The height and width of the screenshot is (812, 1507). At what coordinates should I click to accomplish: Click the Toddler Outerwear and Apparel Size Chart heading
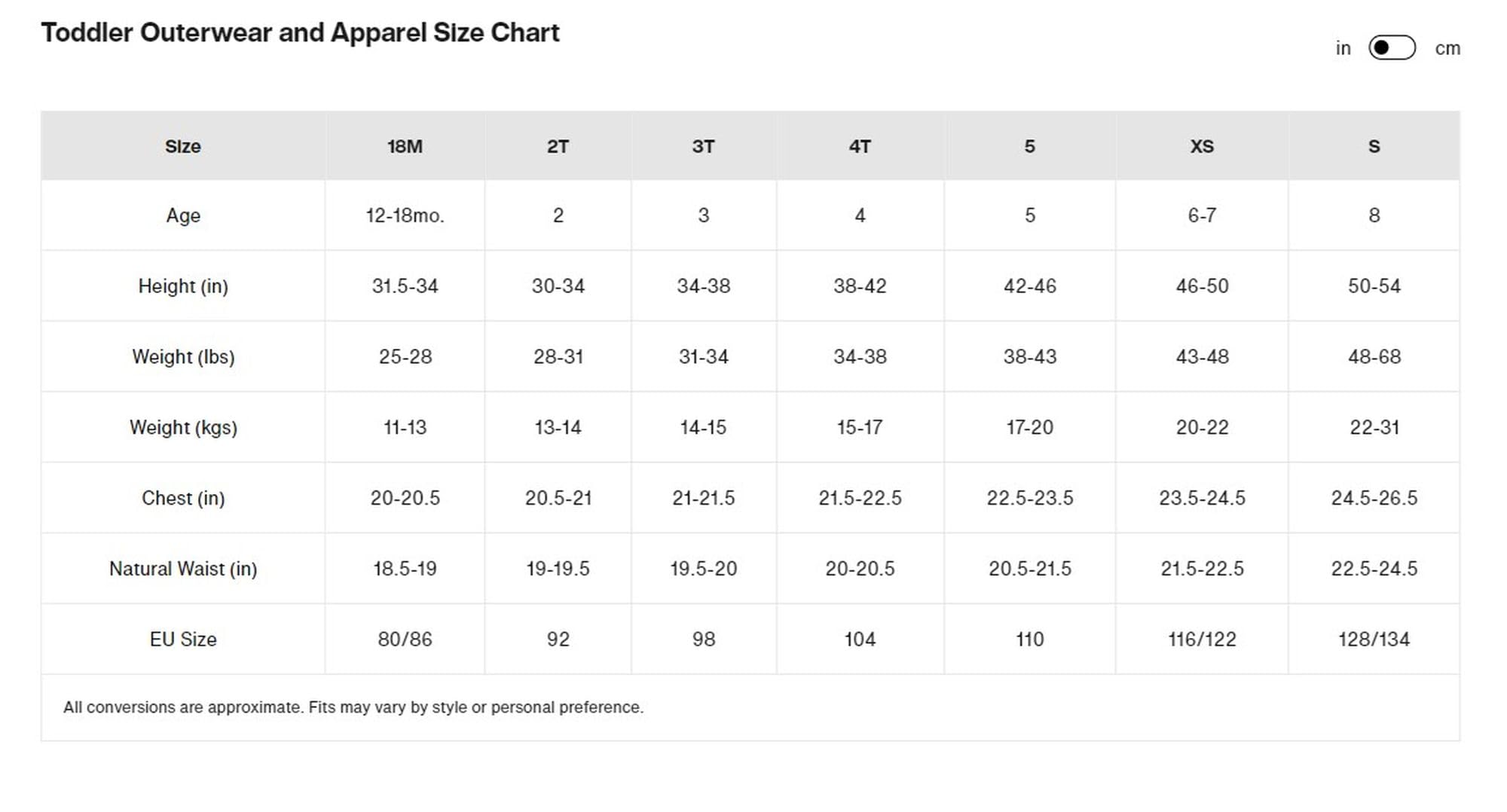(300, 33)
